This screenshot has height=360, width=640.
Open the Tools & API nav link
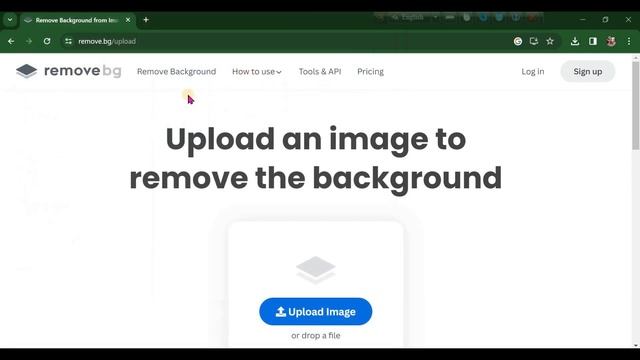click(x=320, y=71)
